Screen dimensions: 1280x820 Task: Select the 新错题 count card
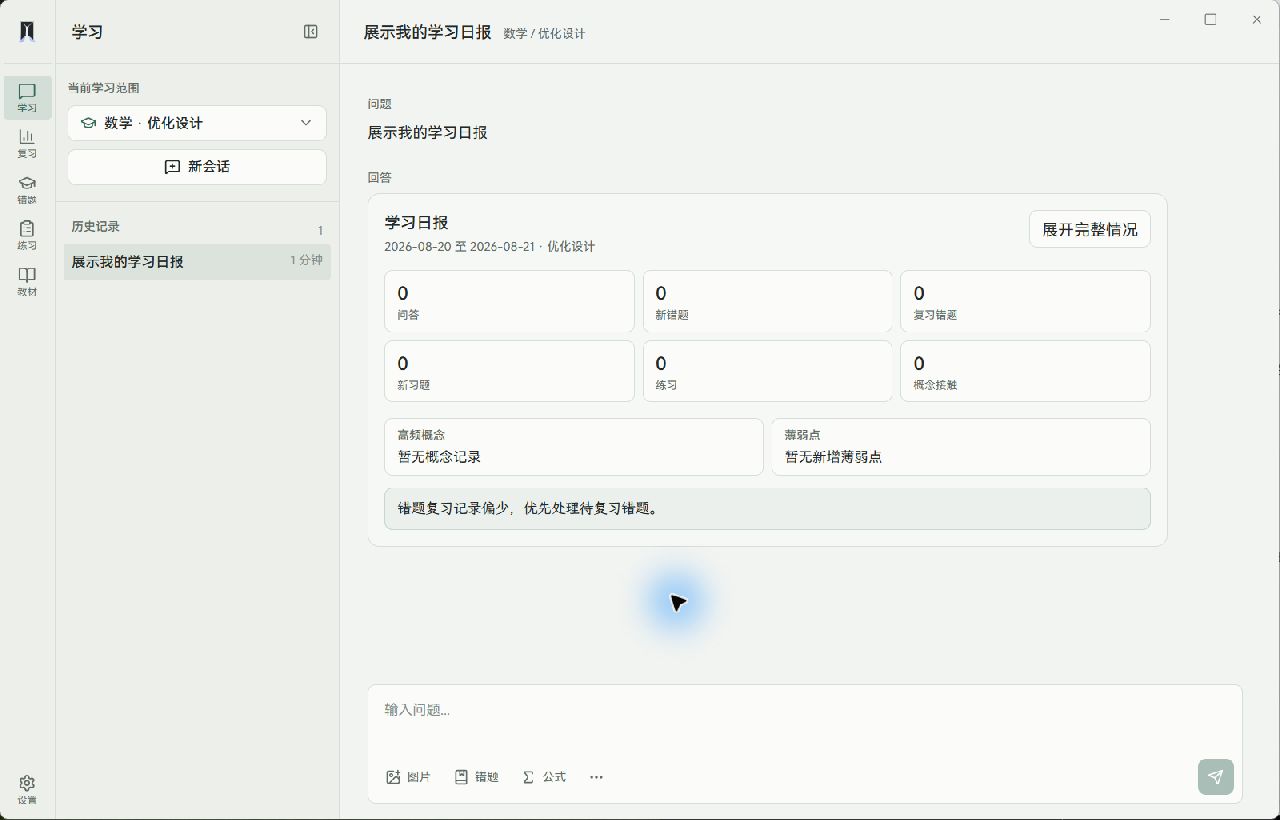pos(767,301)
